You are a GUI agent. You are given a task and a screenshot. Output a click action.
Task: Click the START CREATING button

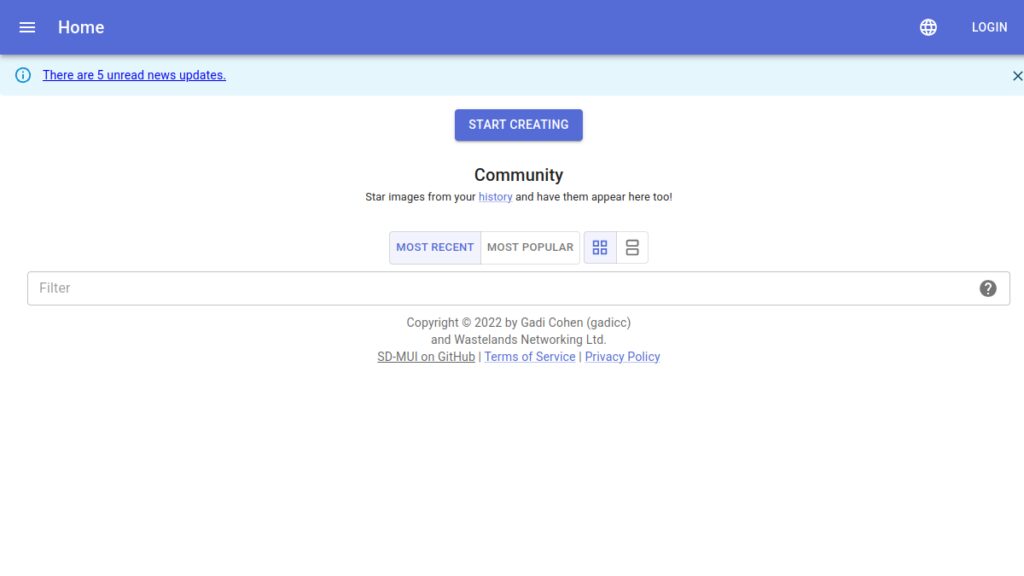tap(519, 125)
